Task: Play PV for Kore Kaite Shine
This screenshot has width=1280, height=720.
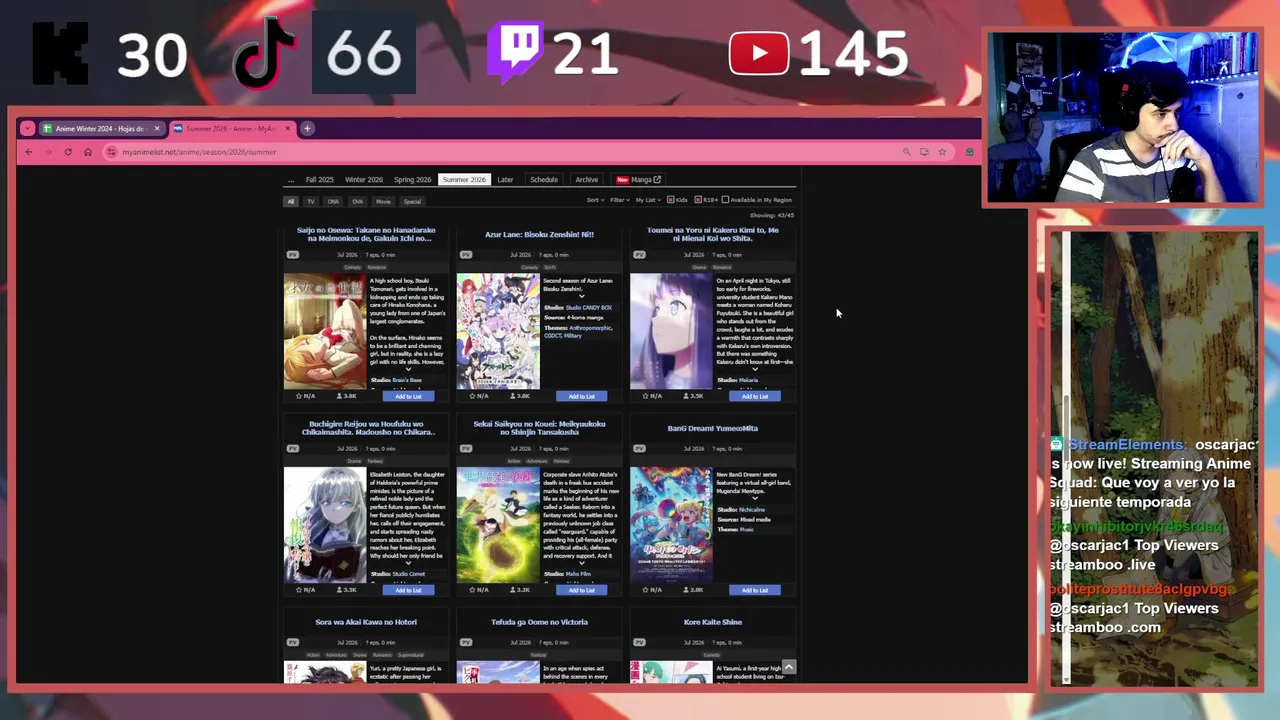Action: click(x=639, y=643)
